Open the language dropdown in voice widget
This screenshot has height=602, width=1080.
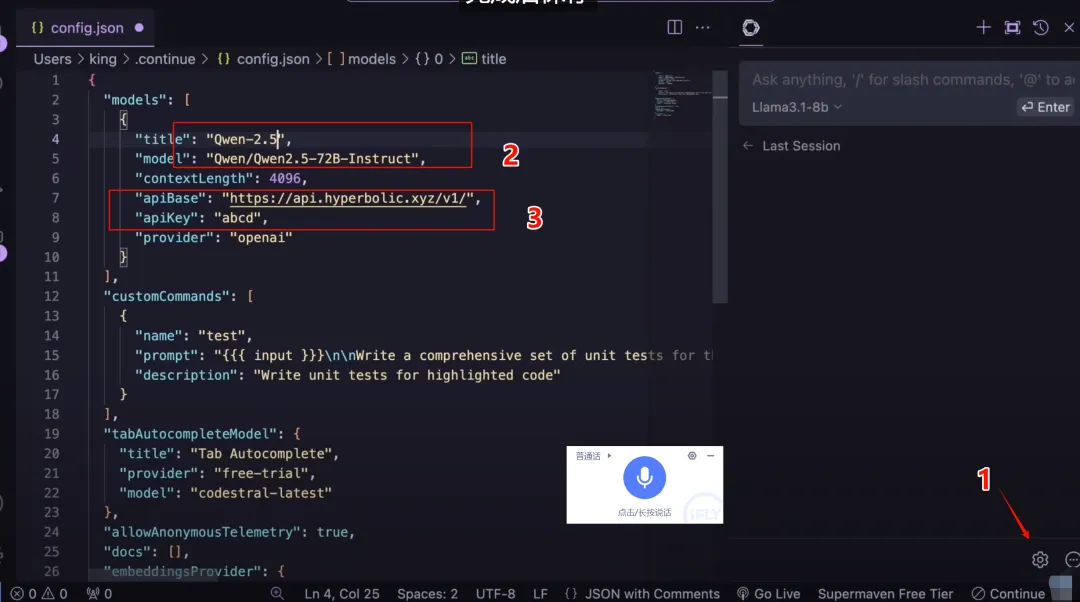pyautogui.click(x=593, y=456)
